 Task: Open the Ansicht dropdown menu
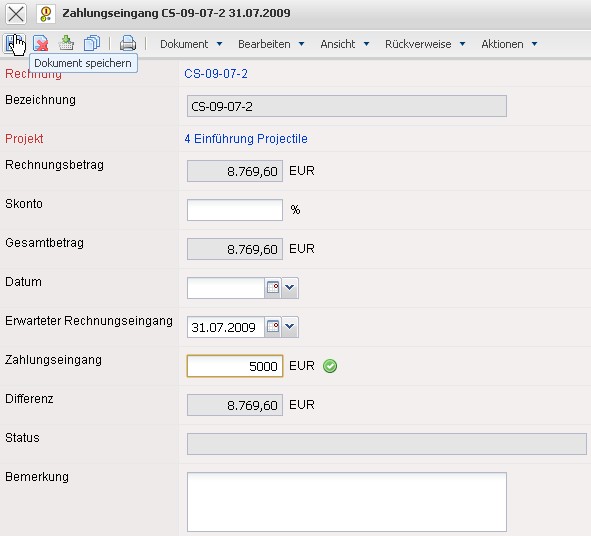click(x=344, y=44)
